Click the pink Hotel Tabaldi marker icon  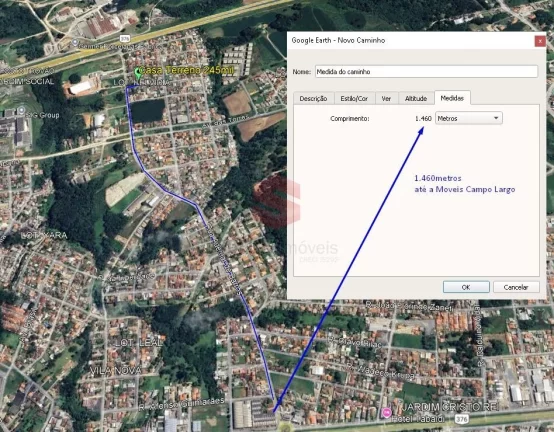click(387, 412)
